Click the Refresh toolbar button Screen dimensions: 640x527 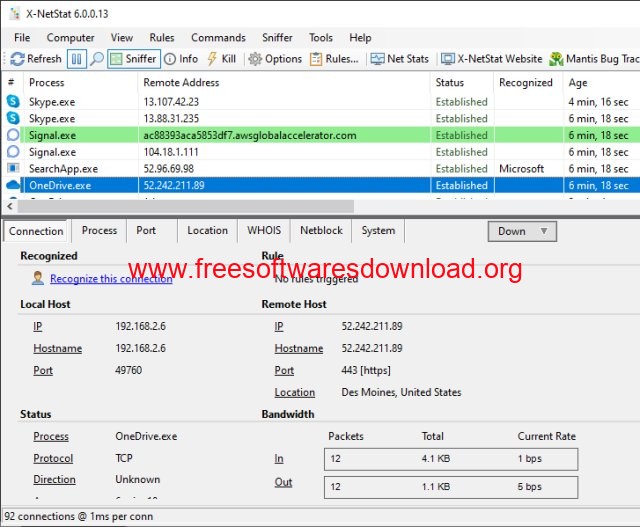pos(36,59)
